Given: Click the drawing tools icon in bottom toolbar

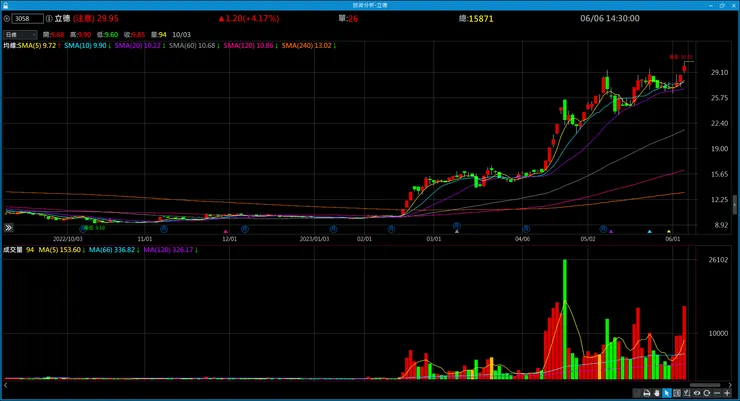Looking at the screenshot, I should (687, 393).
